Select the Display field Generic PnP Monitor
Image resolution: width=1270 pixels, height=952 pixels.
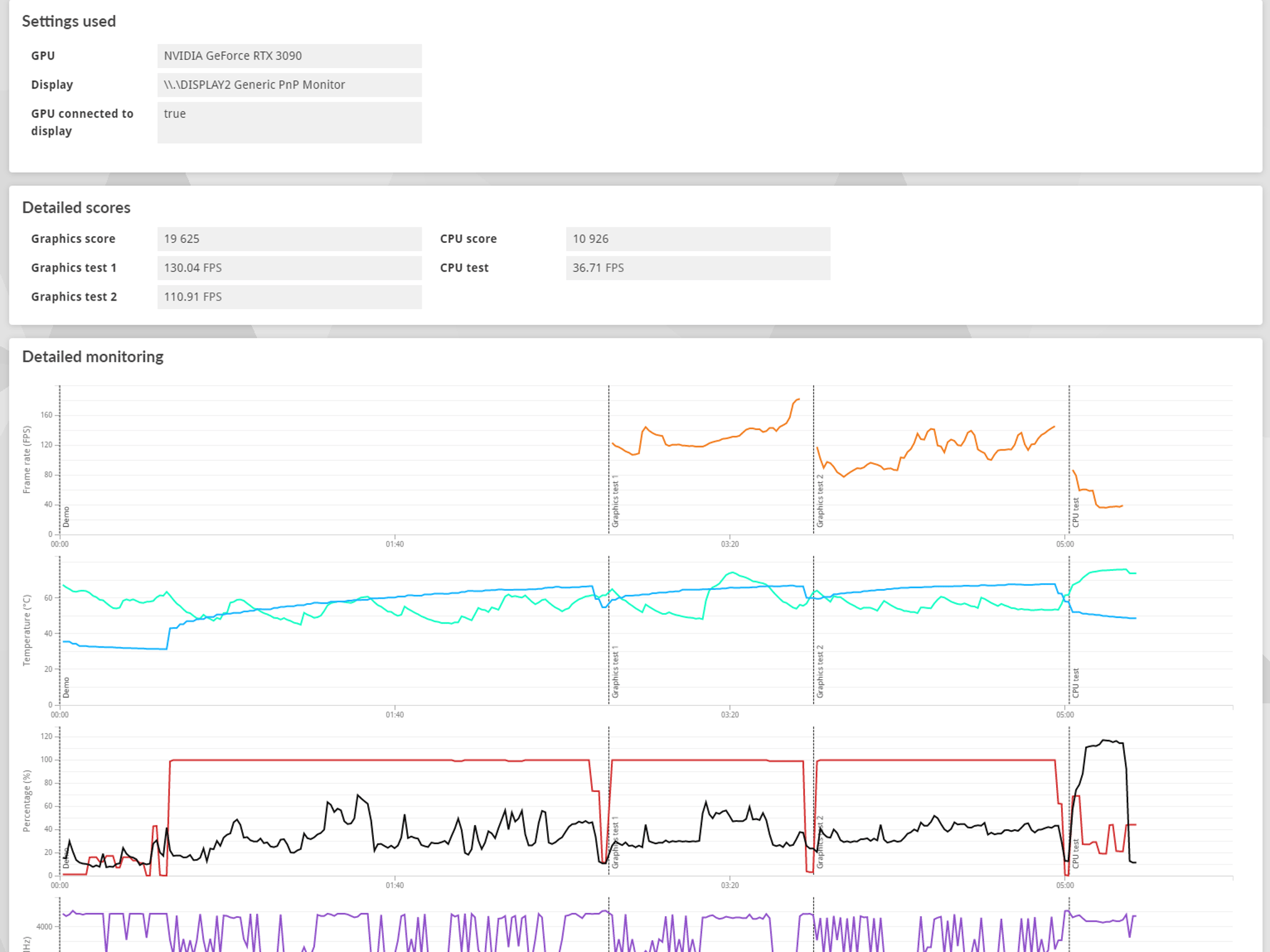tap(289, 85)
